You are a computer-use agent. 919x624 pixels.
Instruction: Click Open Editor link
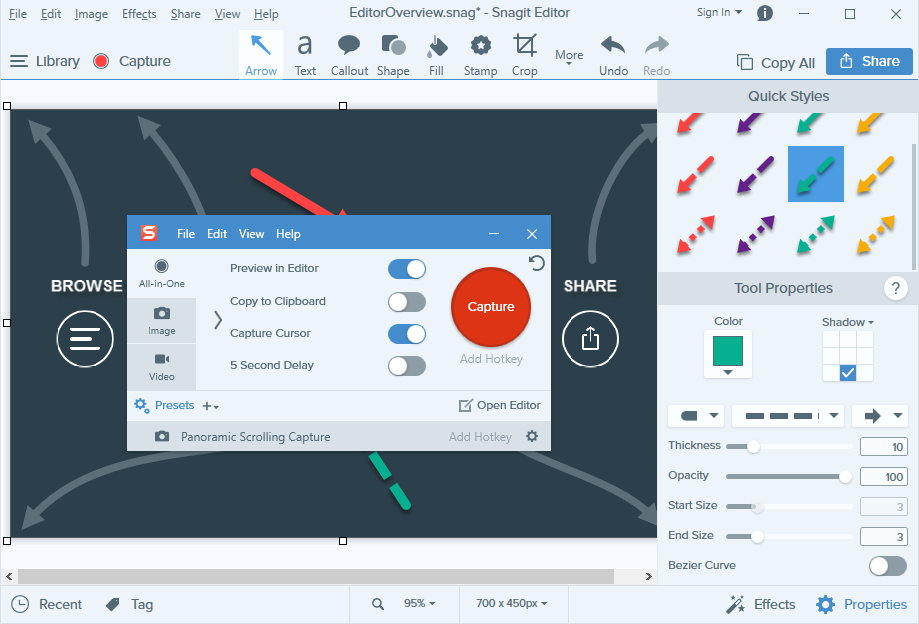tap(500, 405)
